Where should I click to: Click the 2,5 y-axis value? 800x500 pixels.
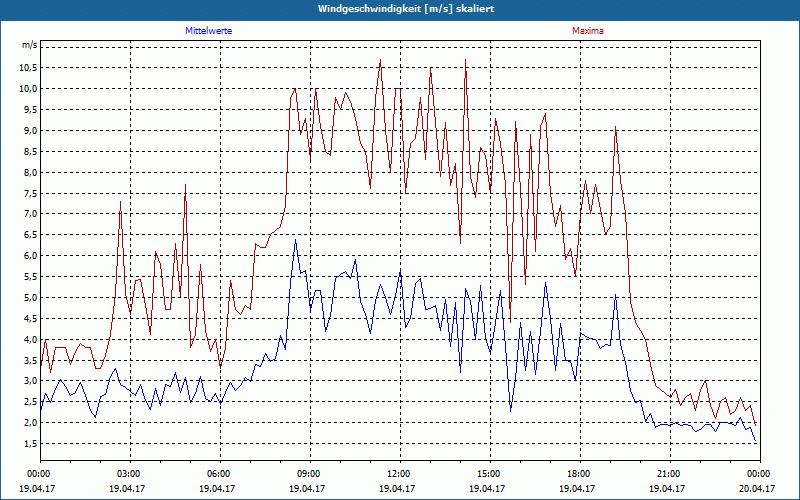click(30, 402)
